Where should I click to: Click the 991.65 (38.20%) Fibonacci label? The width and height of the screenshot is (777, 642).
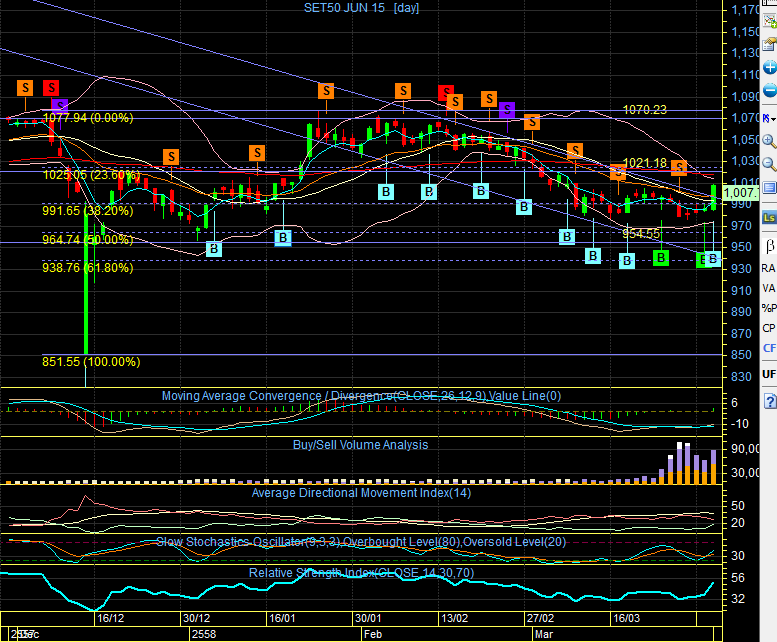(88, 211)
